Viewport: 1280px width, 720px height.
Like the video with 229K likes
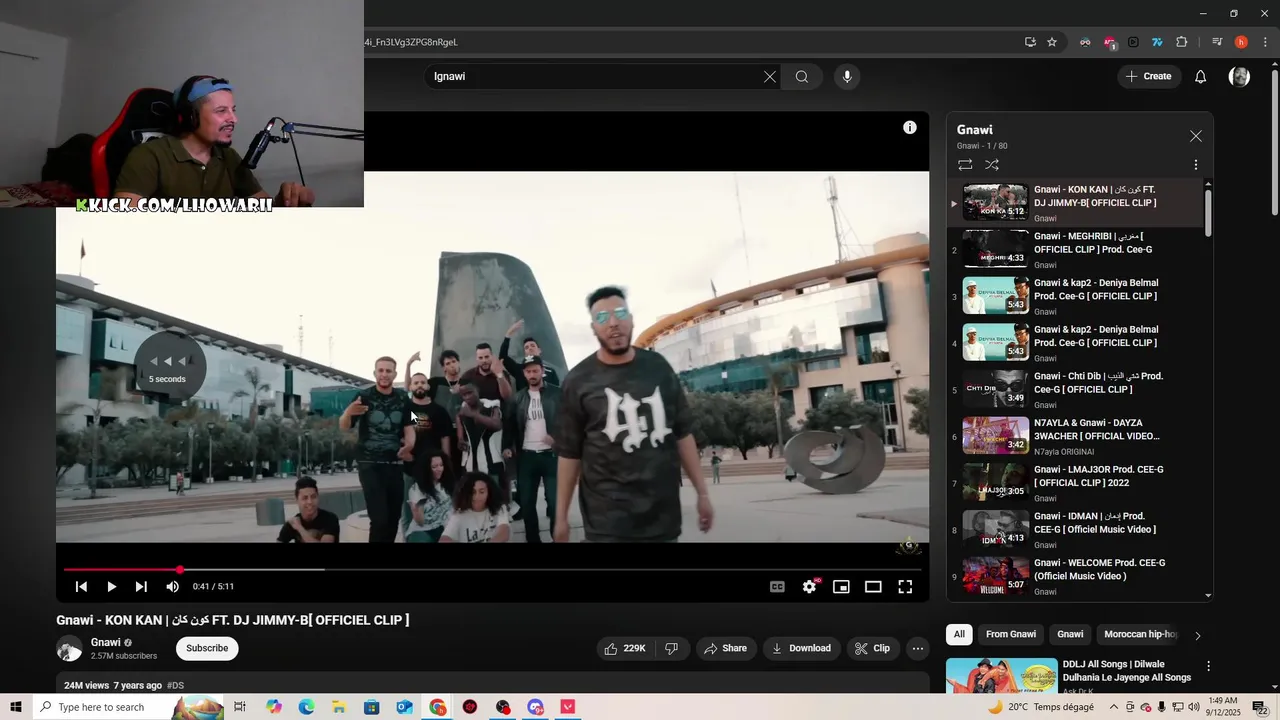pos(625,648)
